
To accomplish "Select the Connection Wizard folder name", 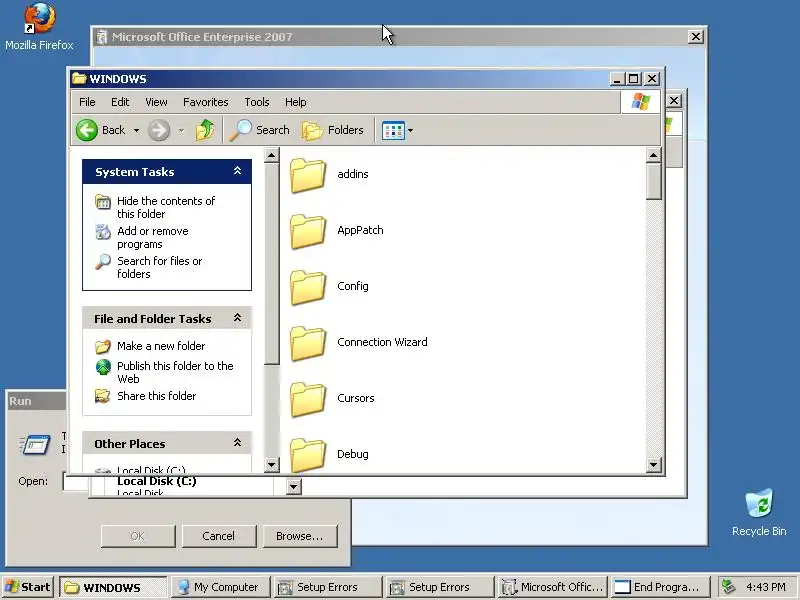I will pyautogui.click(x=382, y=342).
